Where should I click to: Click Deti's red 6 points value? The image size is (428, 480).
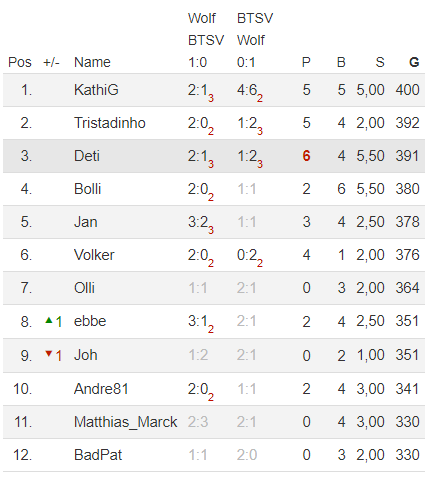[x=306, y=156]
